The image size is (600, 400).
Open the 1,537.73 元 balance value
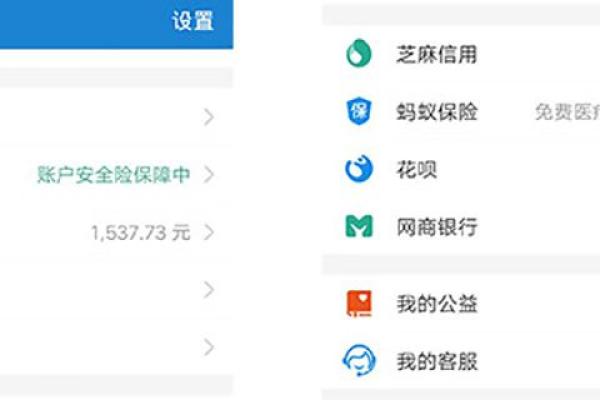pos(140,232)
